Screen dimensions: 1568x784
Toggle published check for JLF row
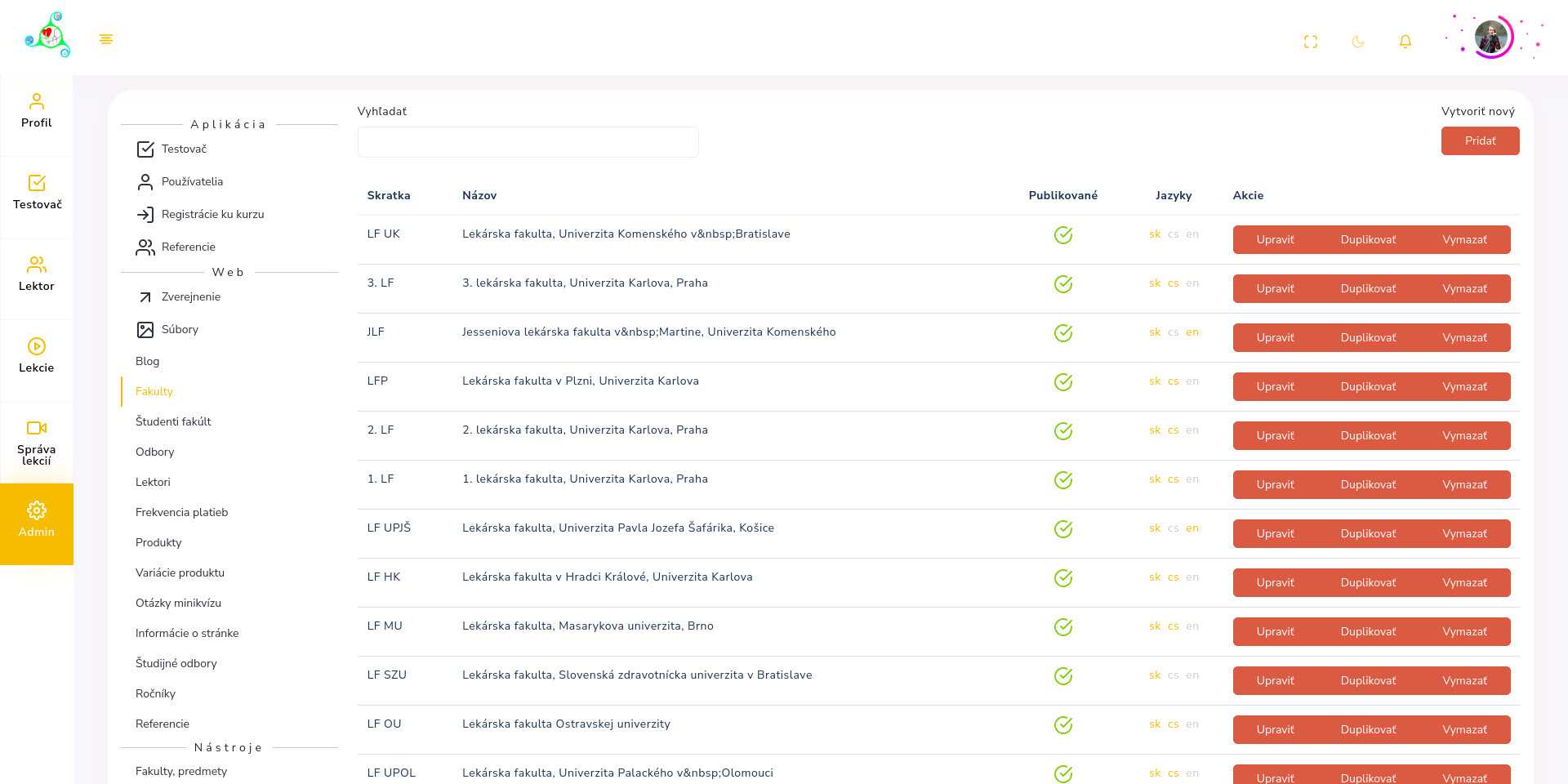[1063, 333]
